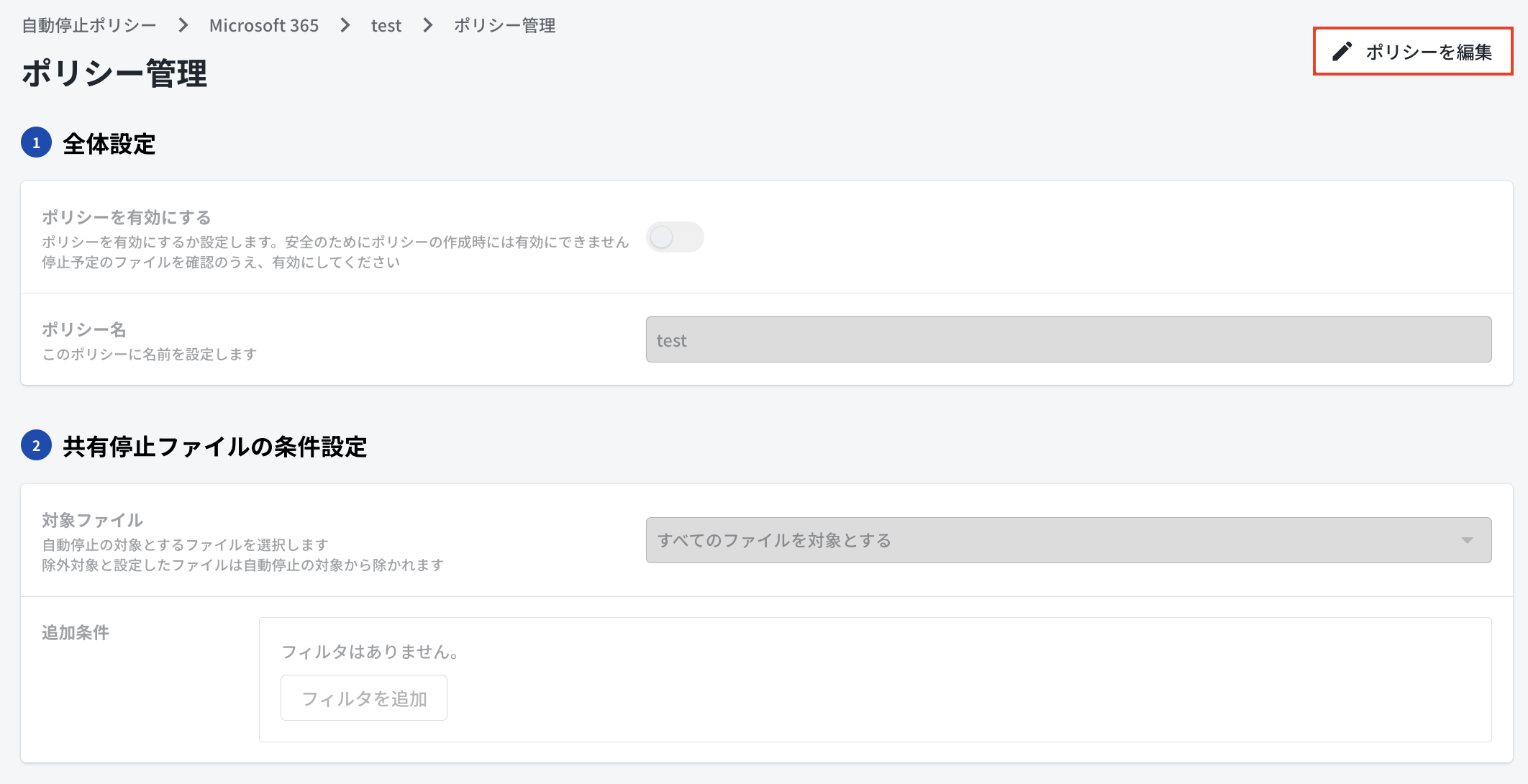Click chevron after Microsoft 365 breadcrumb
Screen dimensions: 1528x784
click(345, 25)
